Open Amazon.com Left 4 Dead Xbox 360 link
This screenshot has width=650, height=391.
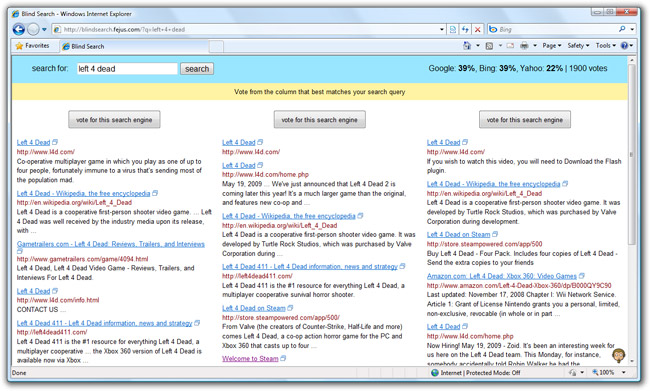pos(502,276)
